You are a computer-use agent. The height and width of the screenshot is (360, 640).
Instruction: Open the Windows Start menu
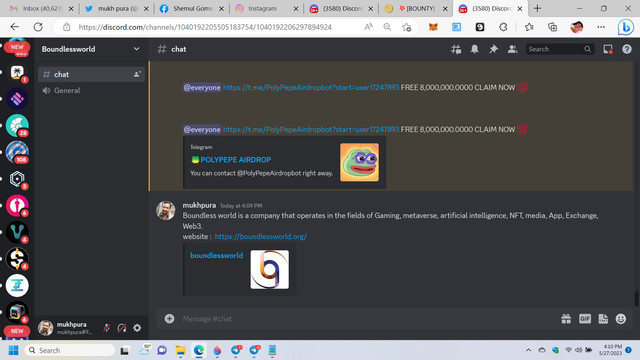point(13,350)
